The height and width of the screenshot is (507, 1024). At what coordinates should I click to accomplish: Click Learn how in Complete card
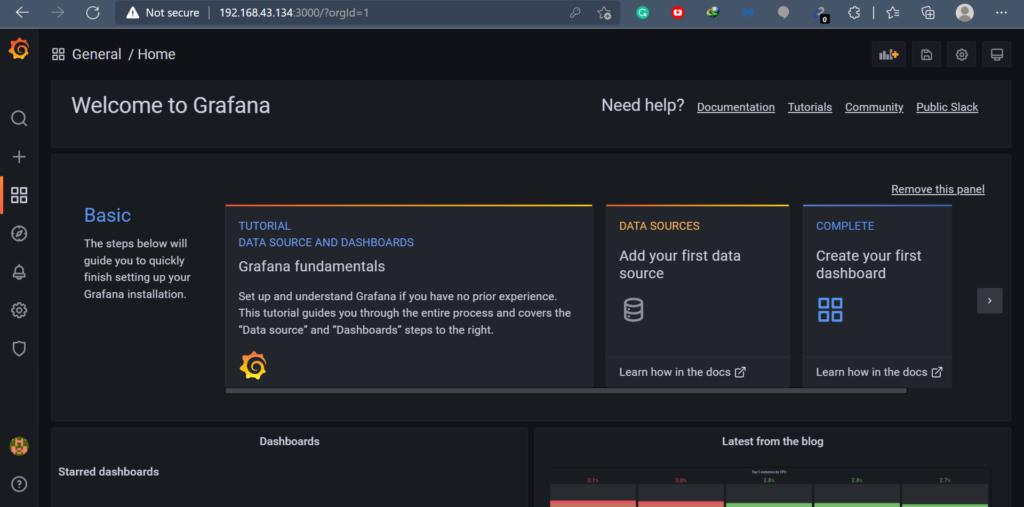(x=879, y=372)
